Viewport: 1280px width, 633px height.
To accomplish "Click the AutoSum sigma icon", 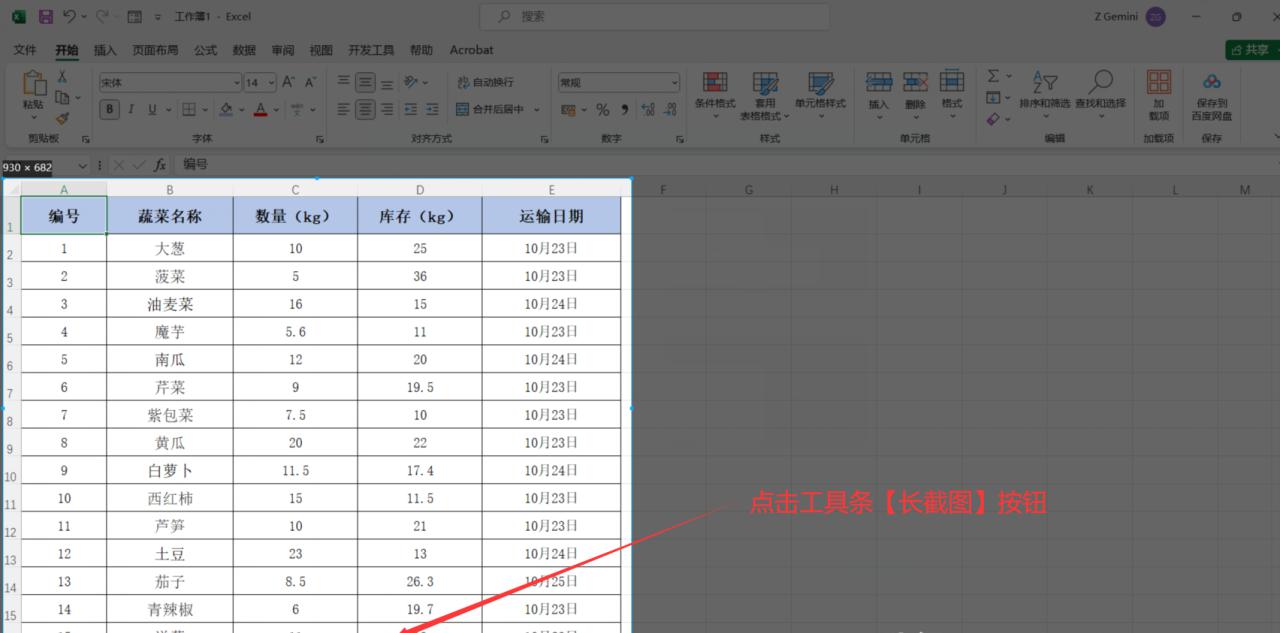I will pos(993,76).
